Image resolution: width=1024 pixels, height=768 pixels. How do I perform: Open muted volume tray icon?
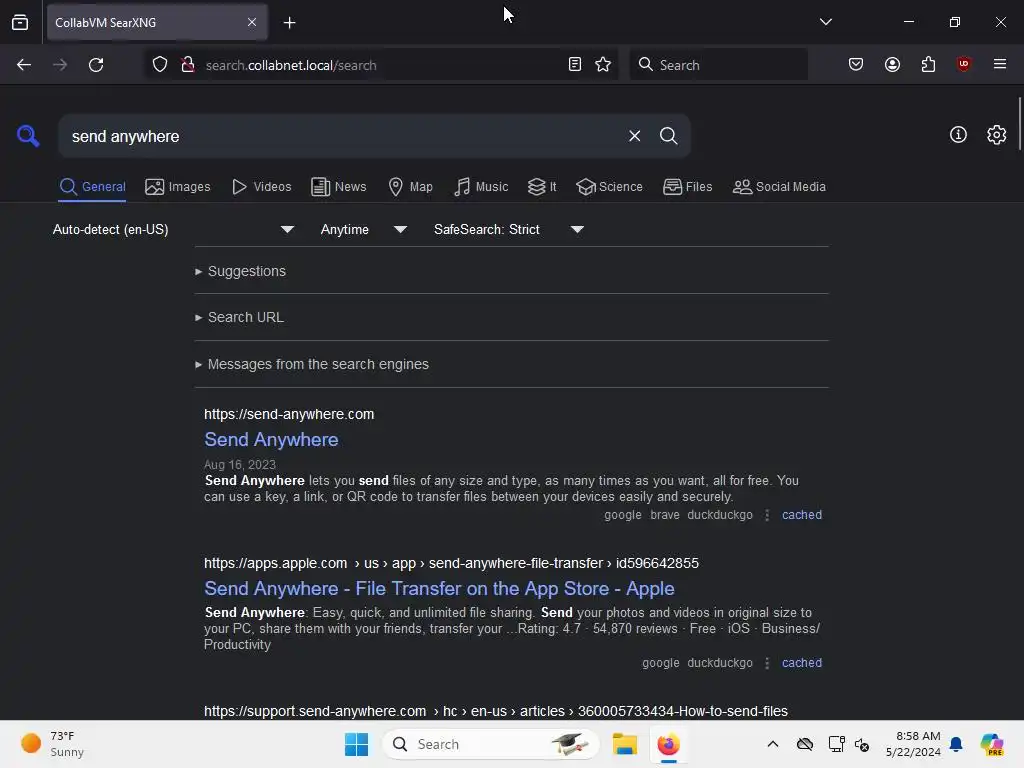tap(862, 744)
